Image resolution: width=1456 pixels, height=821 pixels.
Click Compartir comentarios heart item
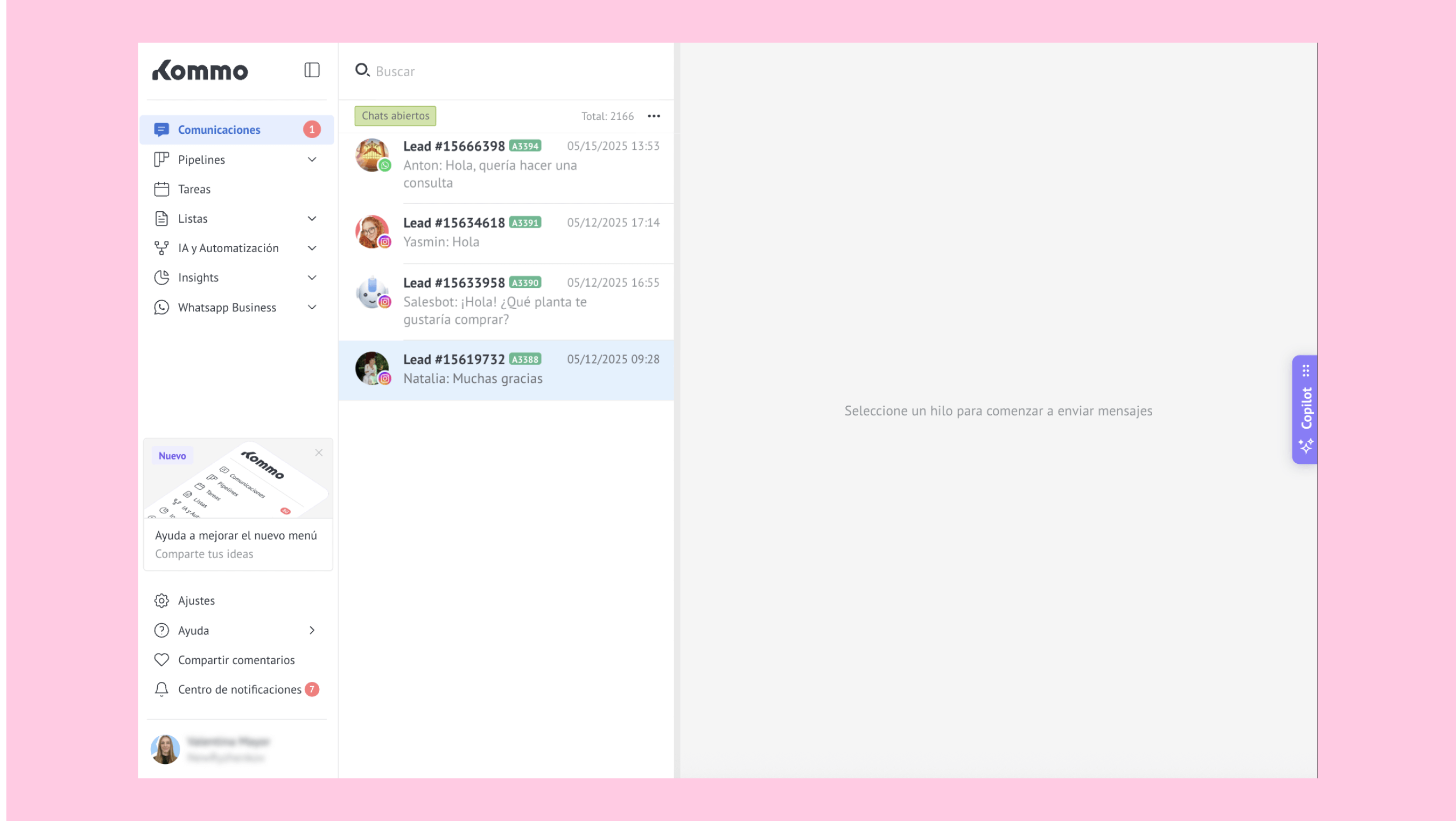(x=236, y=660)
